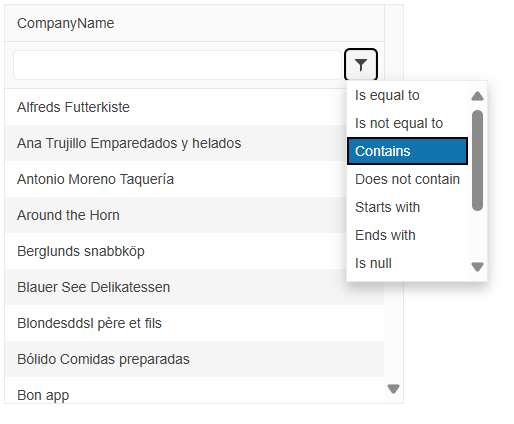Pick 'Does not contain' filter operator
This screenshot has height=424, width=514.
click(x=407, y=179)
